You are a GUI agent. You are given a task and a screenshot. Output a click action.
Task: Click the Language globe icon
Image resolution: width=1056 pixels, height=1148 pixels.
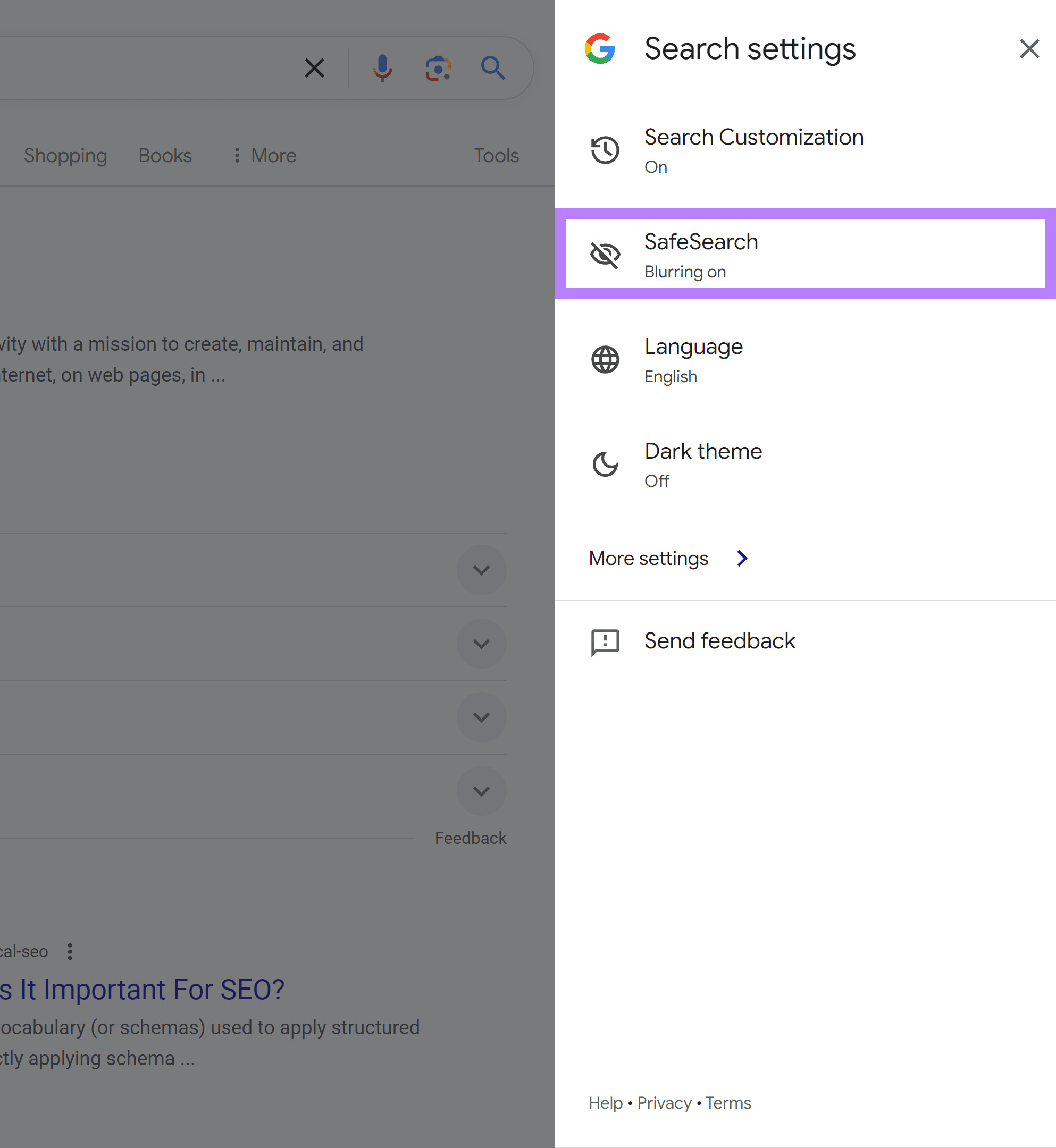605,359
